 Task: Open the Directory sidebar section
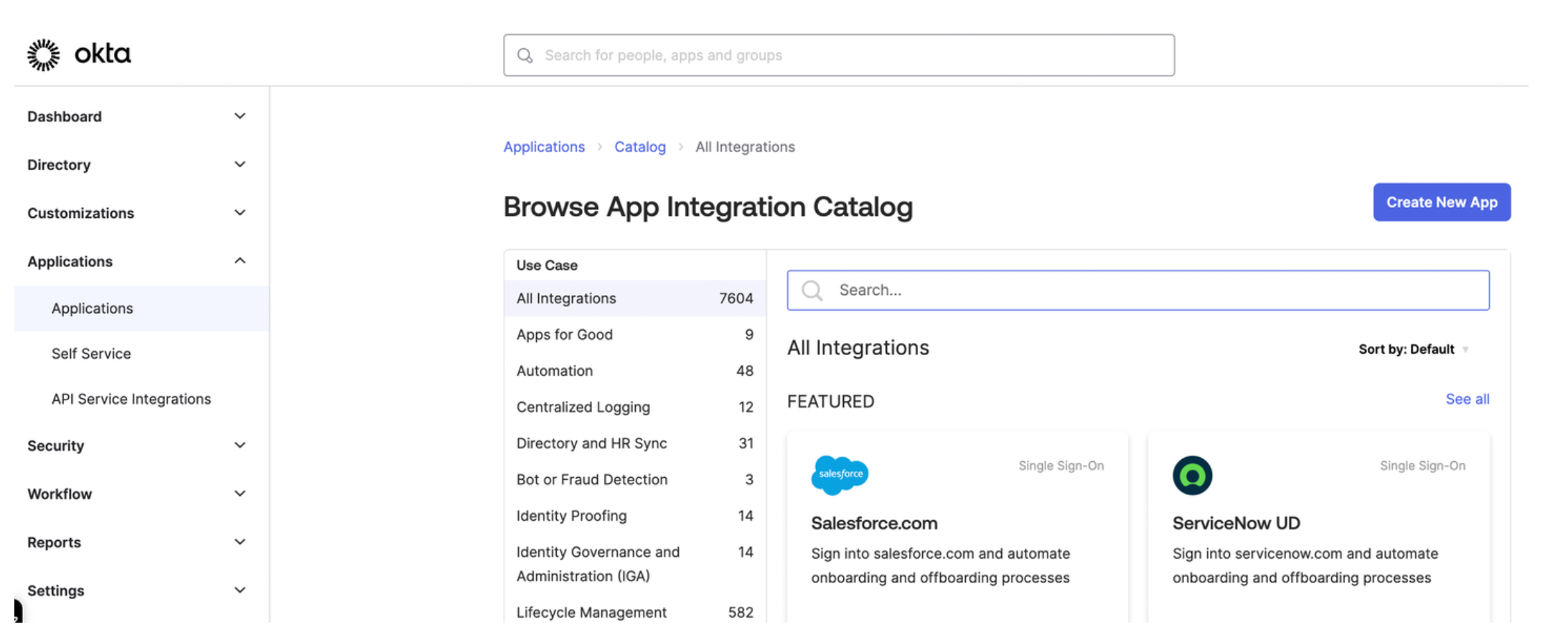point(59,165)
